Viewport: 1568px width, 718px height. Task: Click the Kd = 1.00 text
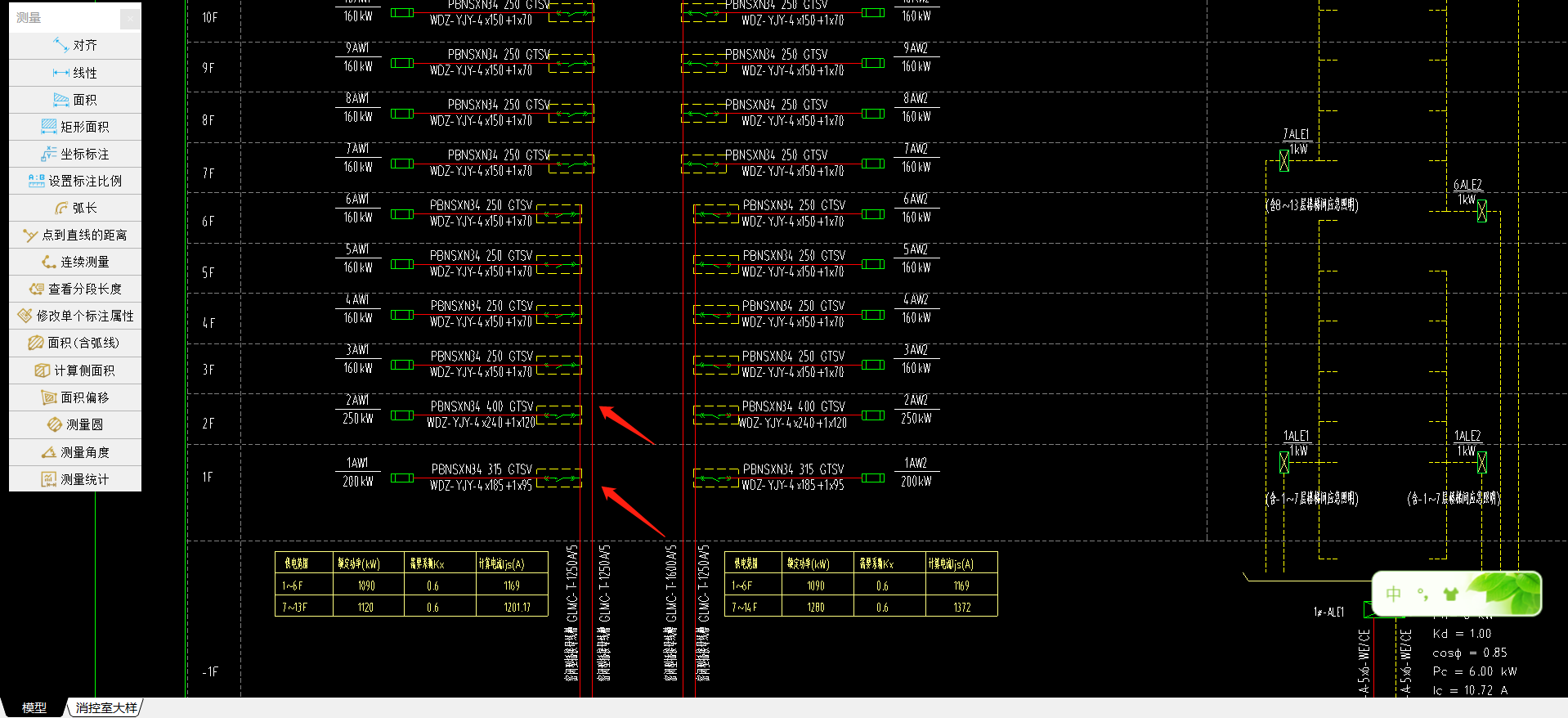[x=1462, y=634]
